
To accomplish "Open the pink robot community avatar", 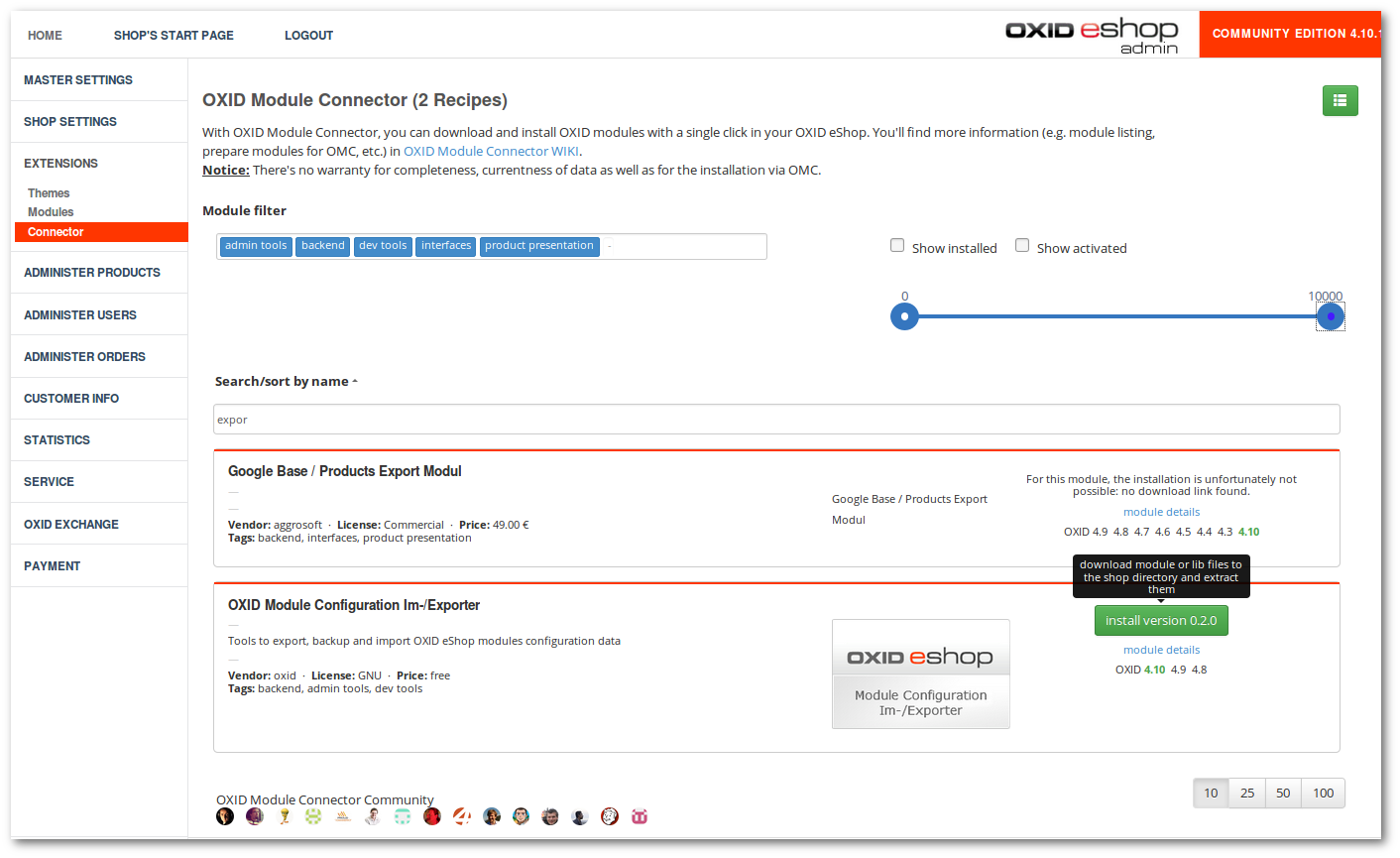I will [640, 816].
